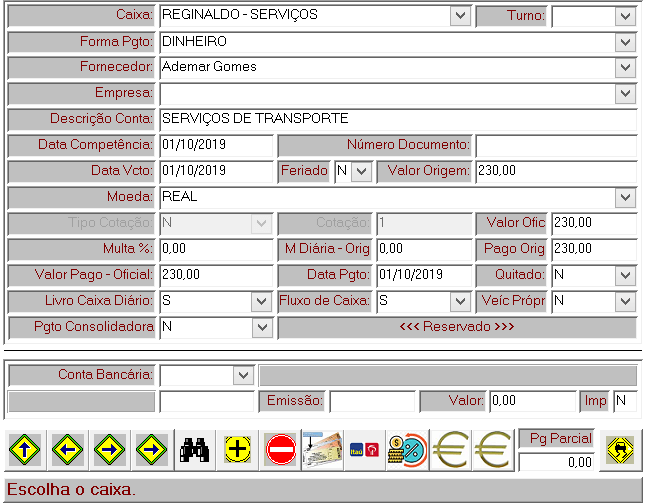The image size is (654, 504).
Task: Click the Valor Pago - Oficial field
Action: pos(216,275)
